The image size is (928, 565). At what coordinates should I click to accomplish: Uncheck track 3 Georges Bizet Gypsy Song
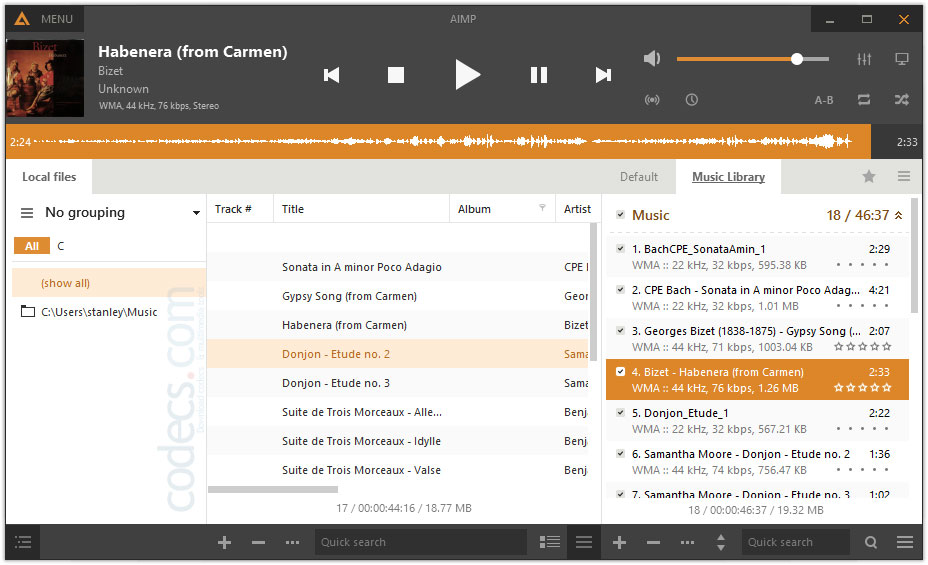620,331
